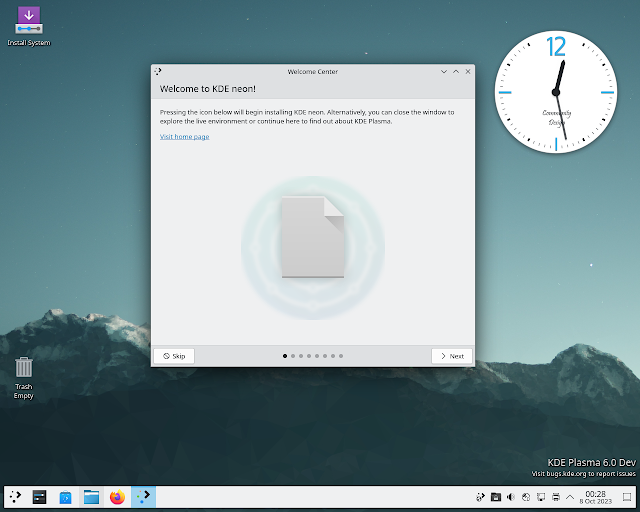The image size is (640, 512).
Task: Expand hidden system tray icons
Action: point(570,497)
